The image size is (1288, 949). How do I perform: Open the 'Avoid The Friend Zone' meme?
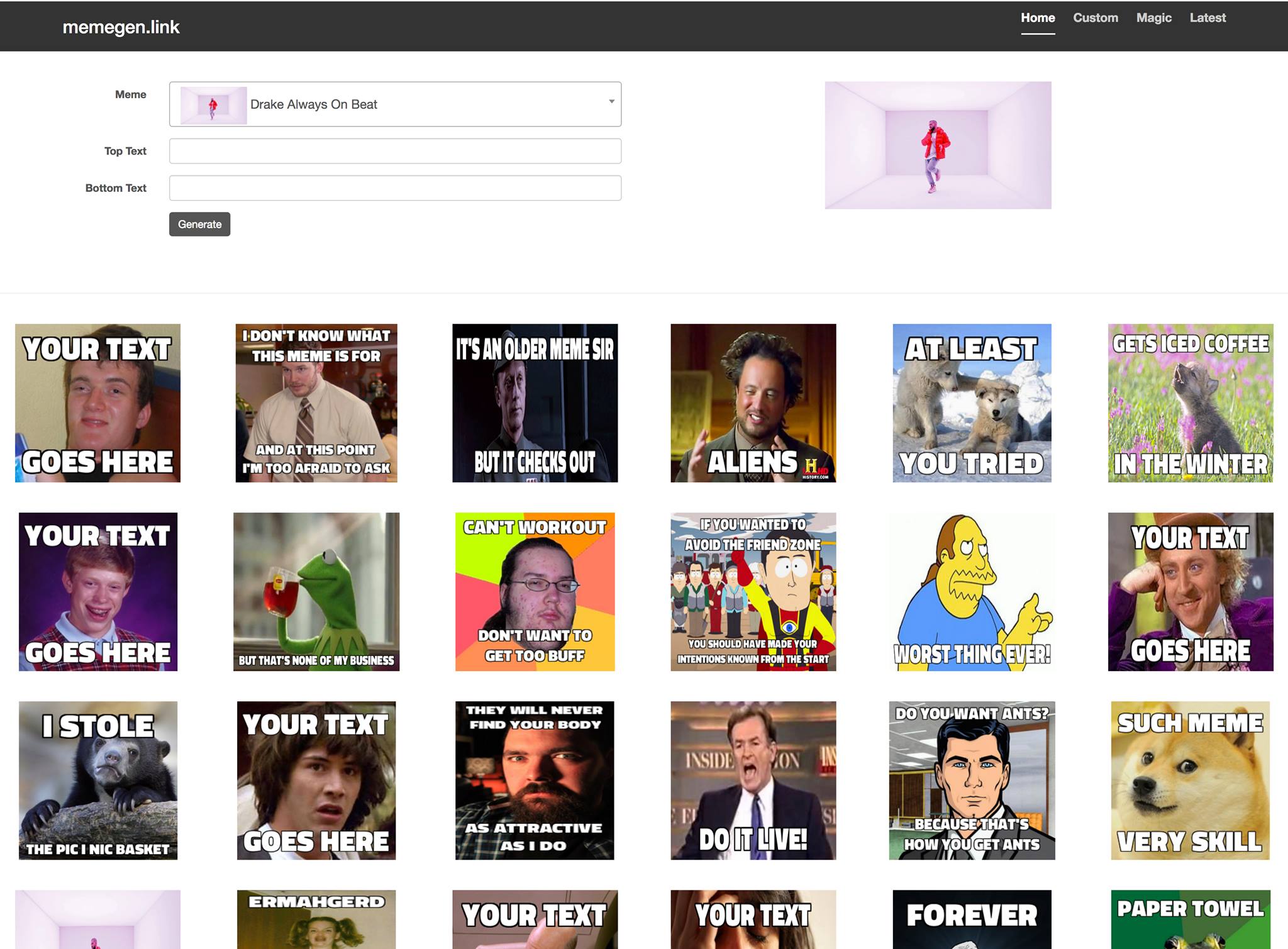pyautogui.click(x=753, y=592)
